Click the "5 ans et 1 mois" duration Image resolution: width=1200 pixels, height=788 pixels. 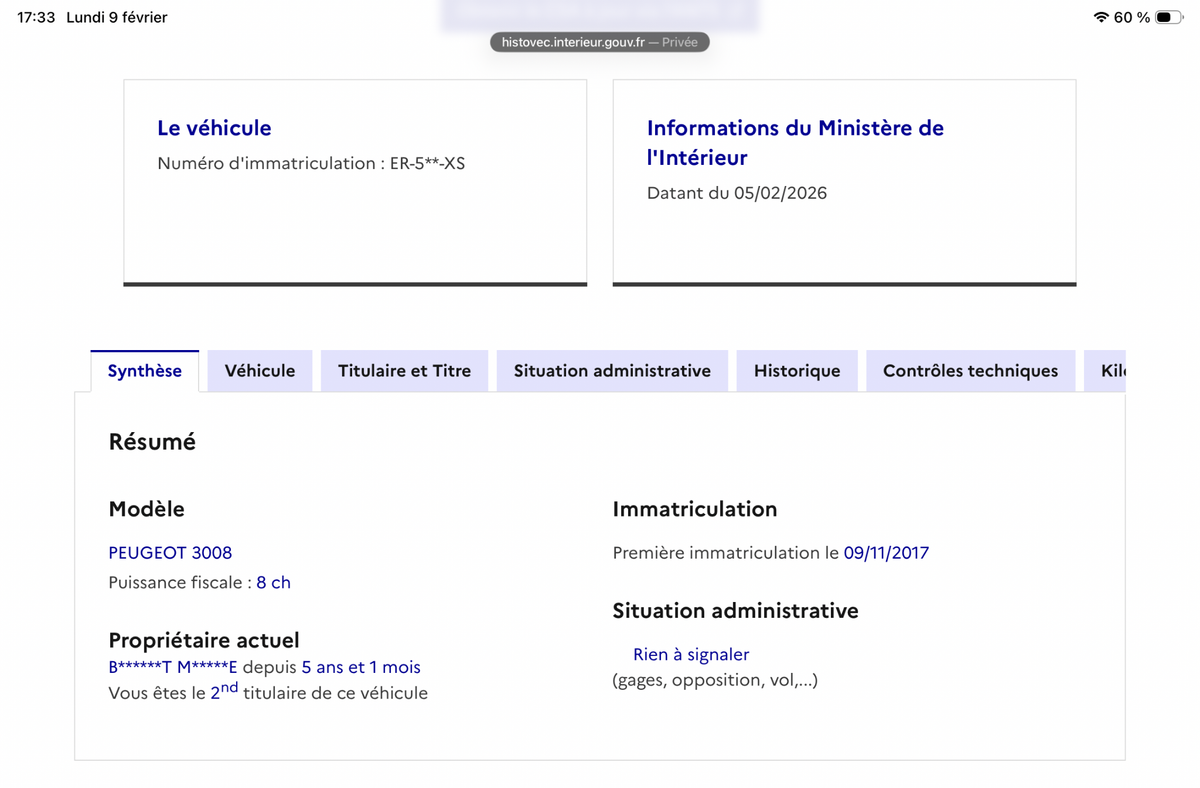pos(361,667)
